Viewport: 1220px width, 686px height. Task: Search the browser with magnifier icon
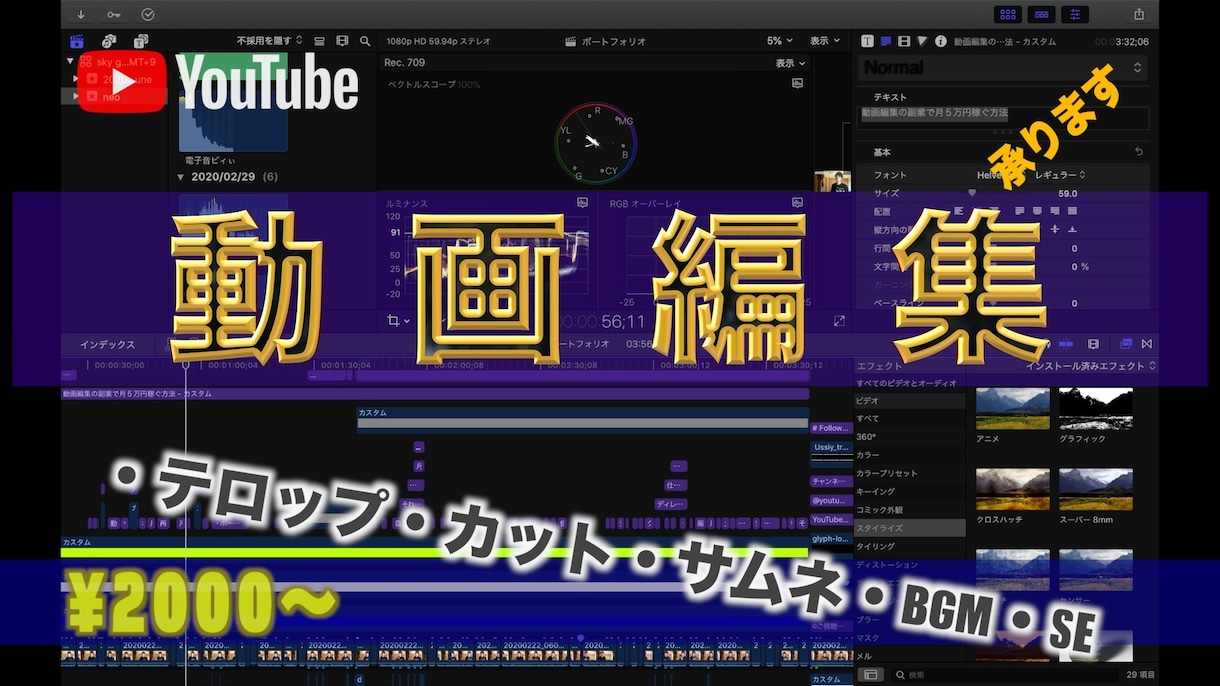click(365, 41)
